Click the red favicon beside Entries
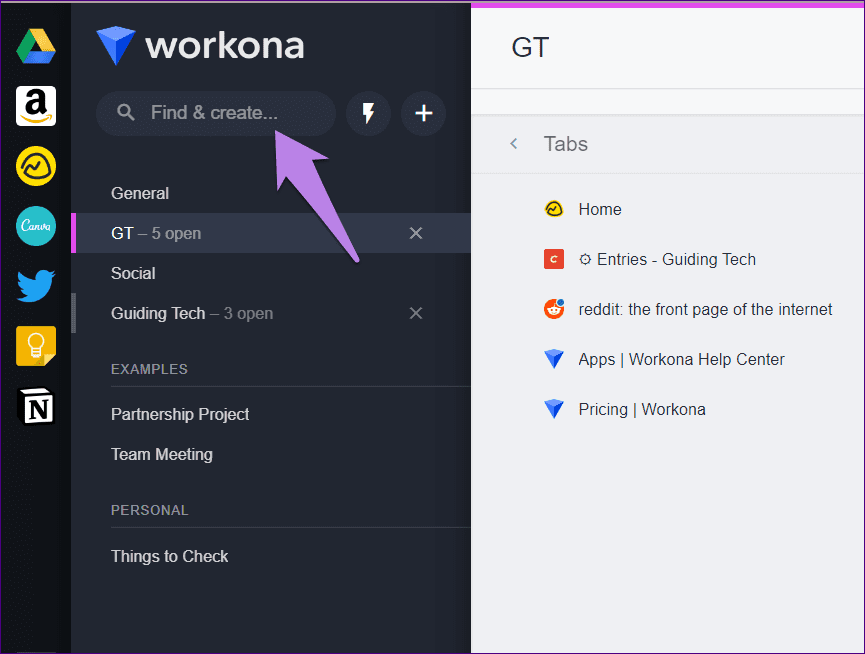Screen dimensions: 865x654 [554, 259]
